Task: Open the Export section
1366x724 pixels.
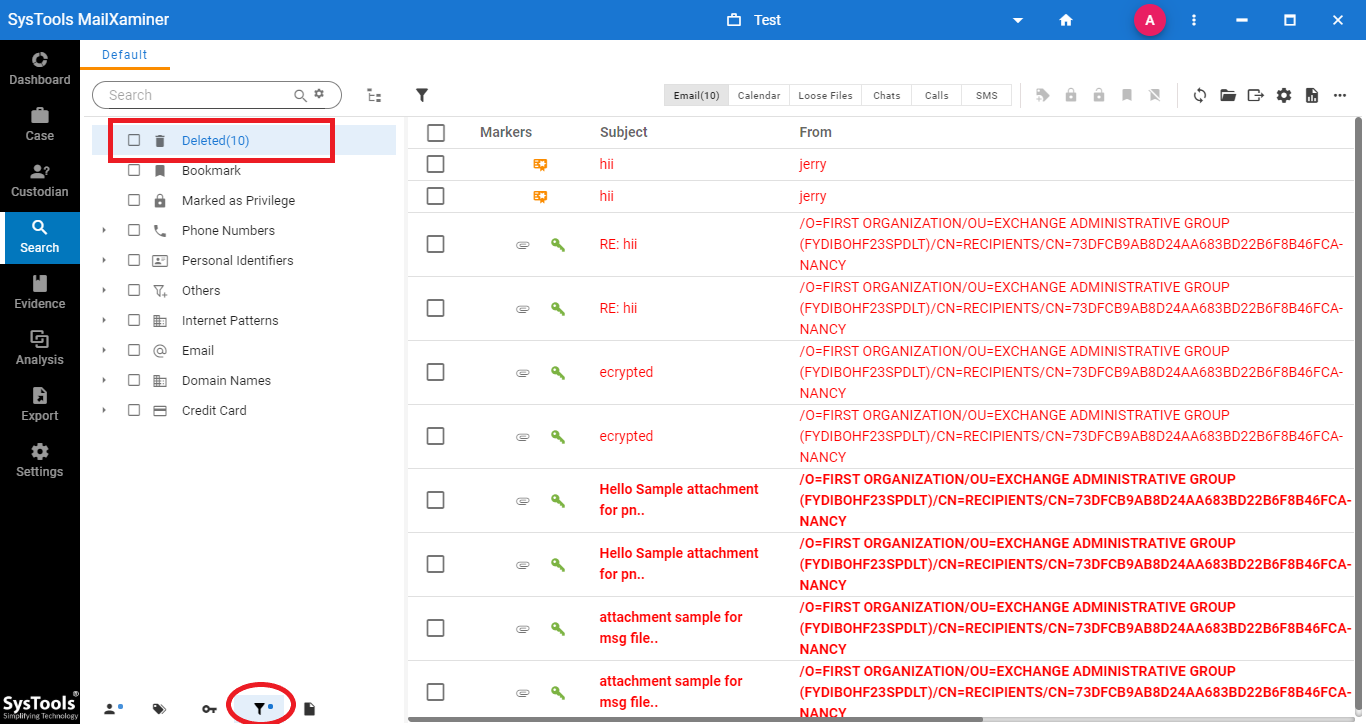Action: pos(40,404)
